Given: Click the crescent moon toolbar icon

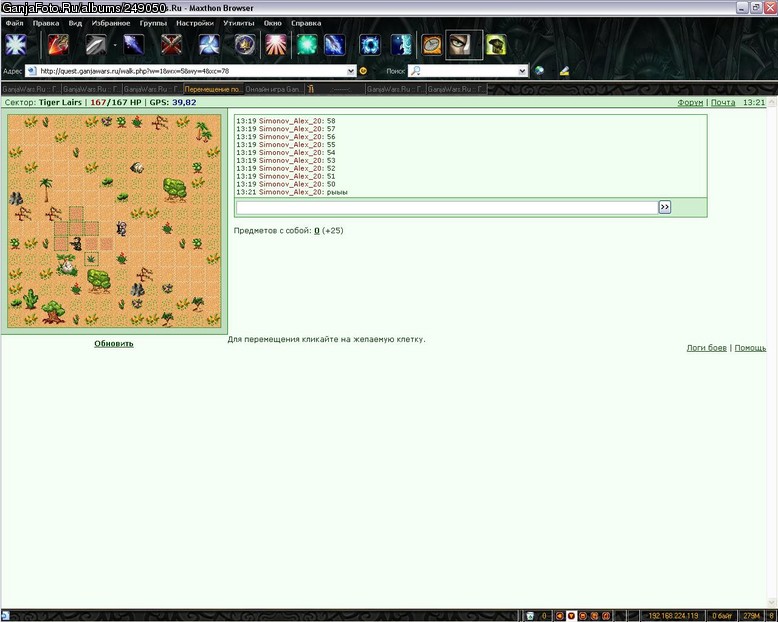Looking at the screenshot, I should [x=401, y=45].
